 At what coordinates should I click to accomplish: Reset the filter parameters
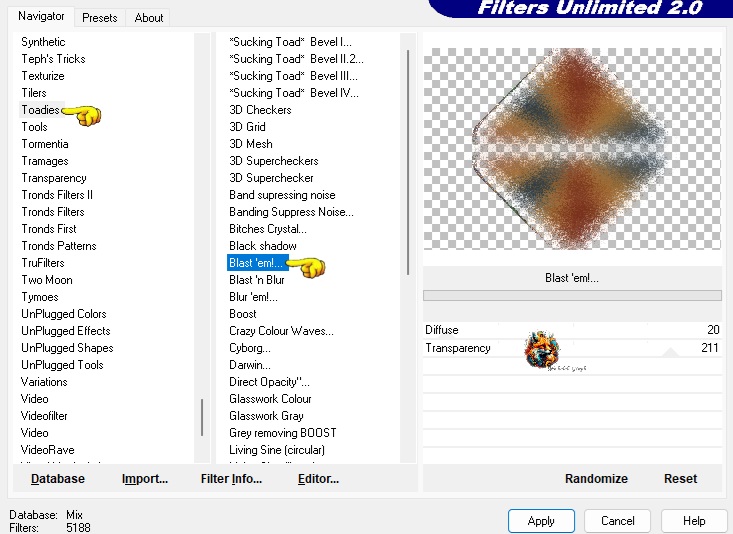680,479
